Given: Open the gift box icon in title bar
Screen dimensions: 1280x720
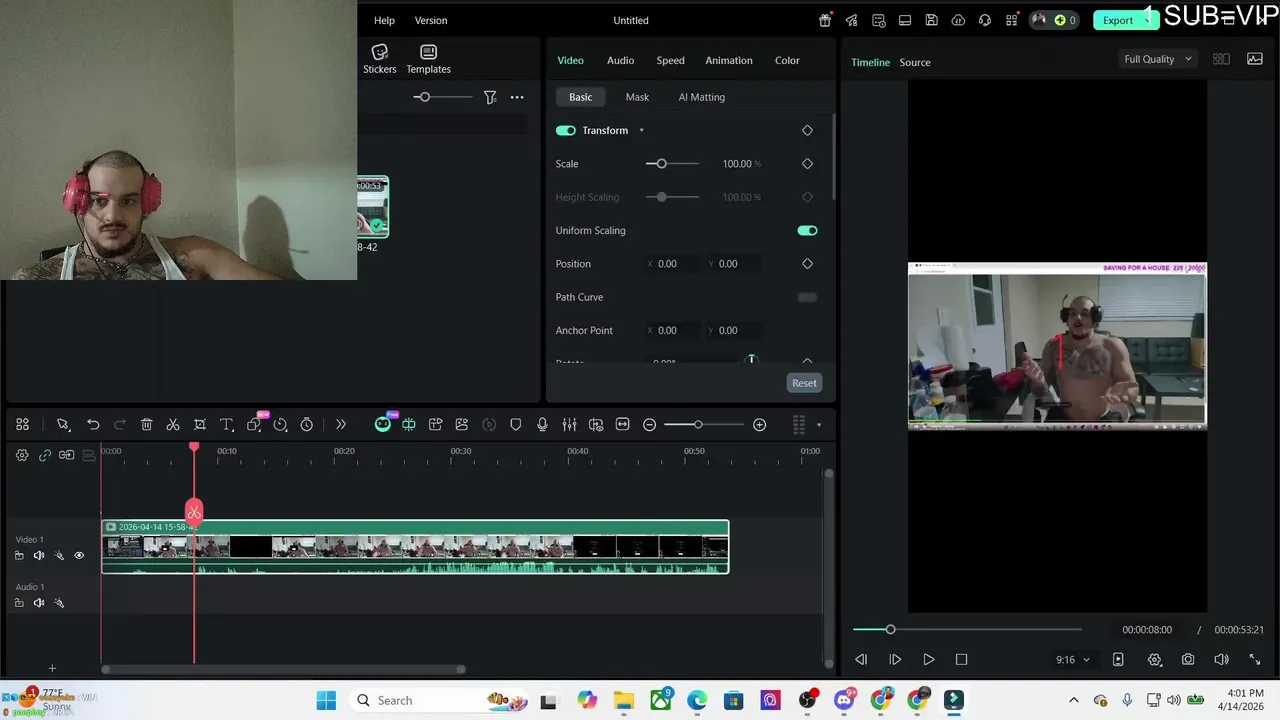Looking at the screenshot, I should 825,20.
